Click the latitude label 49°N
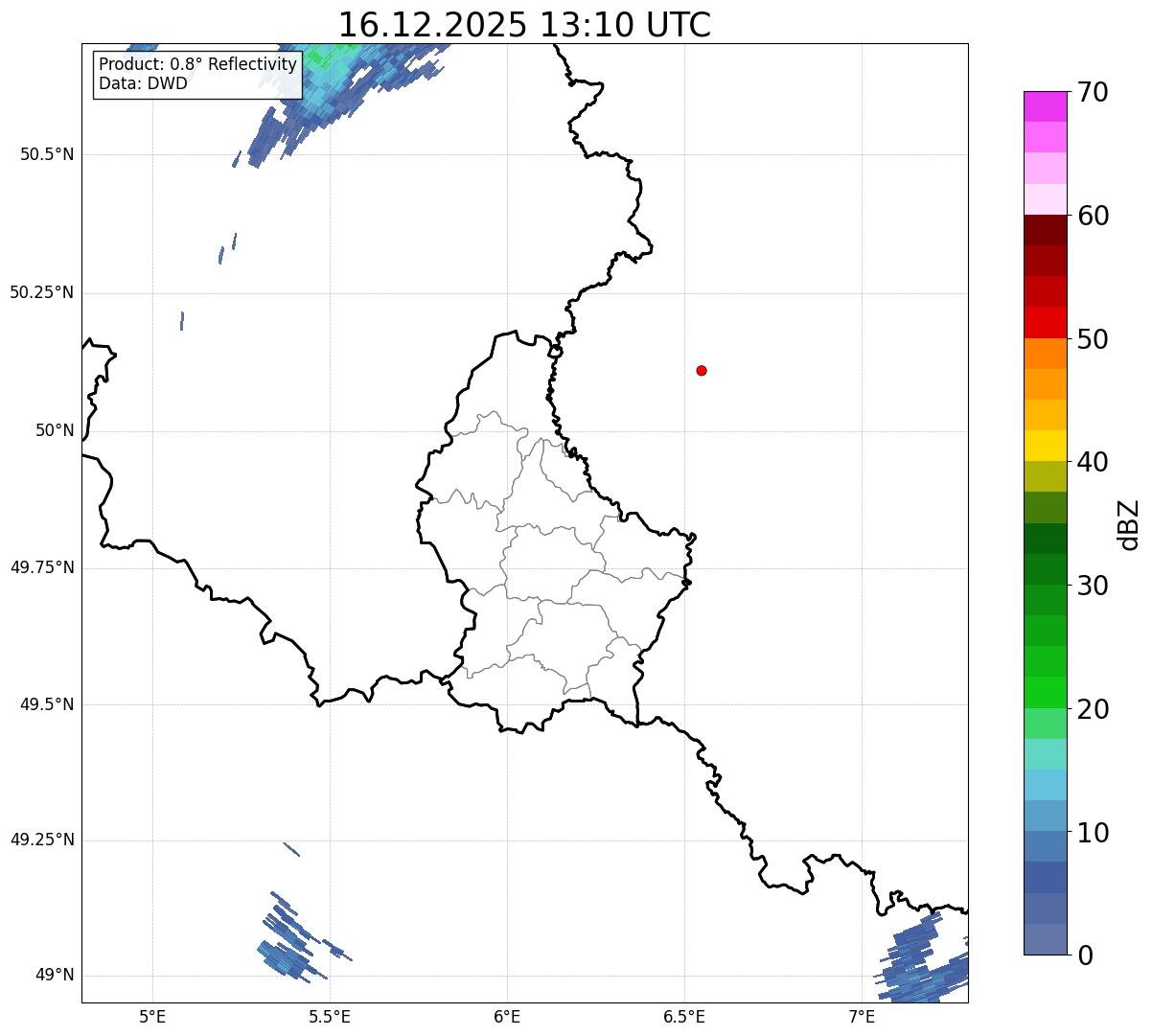This screenshot has width=1152, height=1036. [x=55, y=976]
